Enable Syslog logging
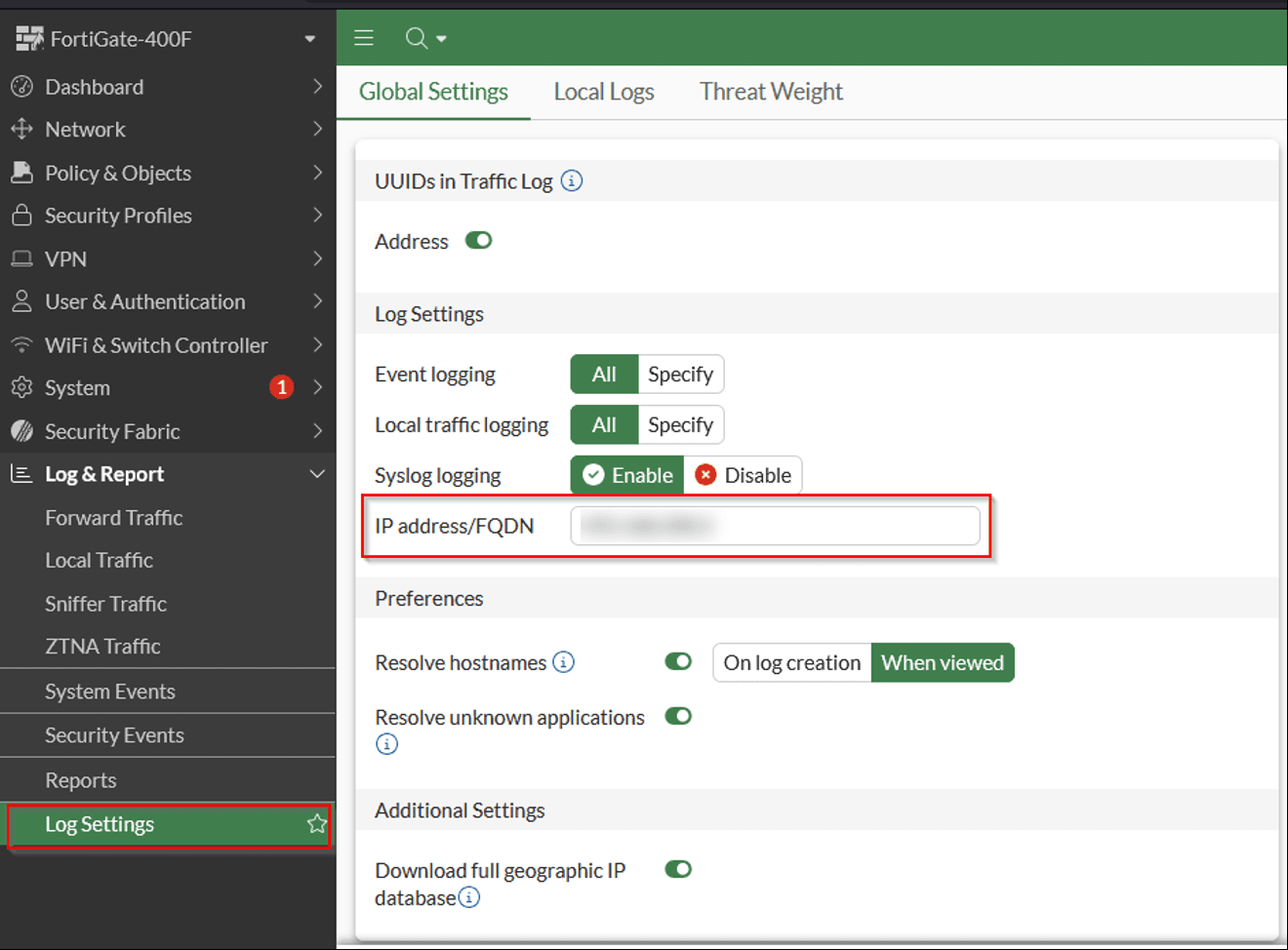The height and width of the screenshot is (950, 1288). (627, 475)
